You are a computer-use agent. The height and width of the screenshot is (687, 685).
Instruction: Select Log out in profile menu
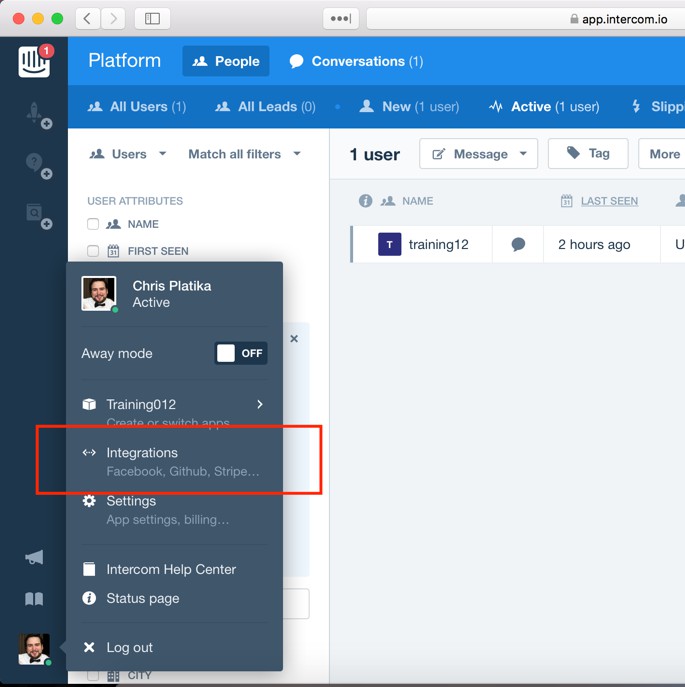pos(129,647)
